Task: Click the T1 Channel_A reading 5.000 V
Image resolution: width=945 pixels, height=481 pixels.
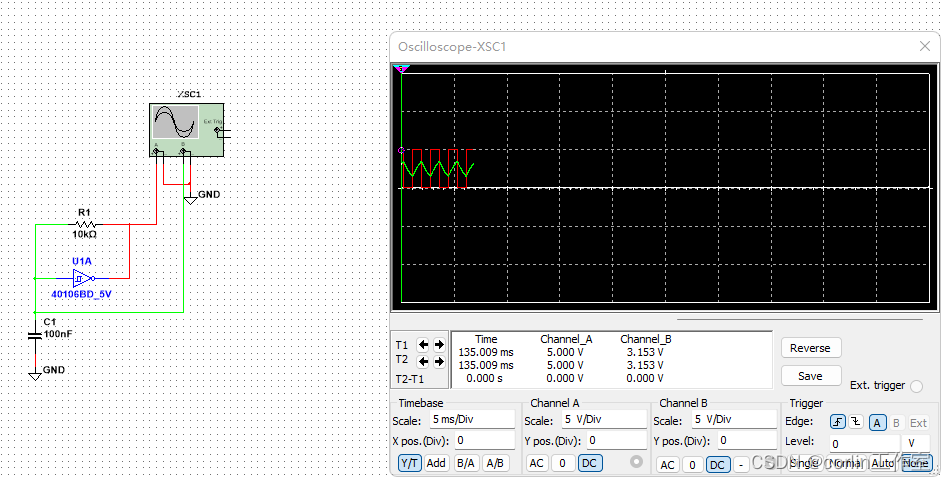Action: coord(565,352)
